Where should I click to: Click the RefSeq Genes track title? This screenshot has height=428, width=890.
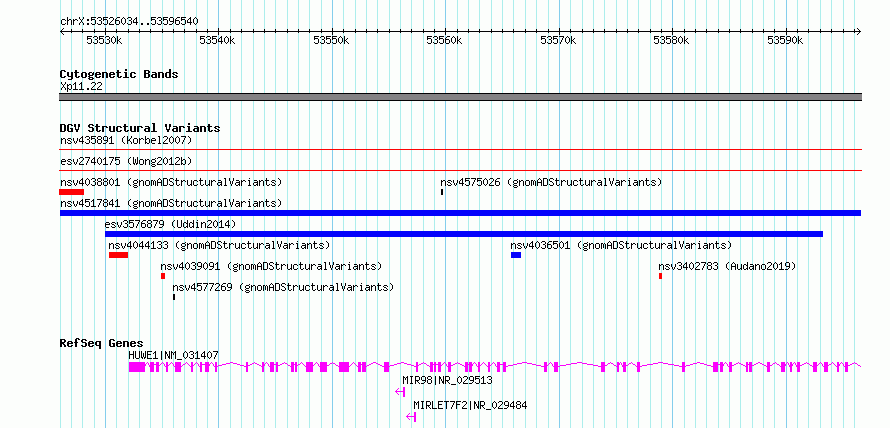(x=102, y=343)
